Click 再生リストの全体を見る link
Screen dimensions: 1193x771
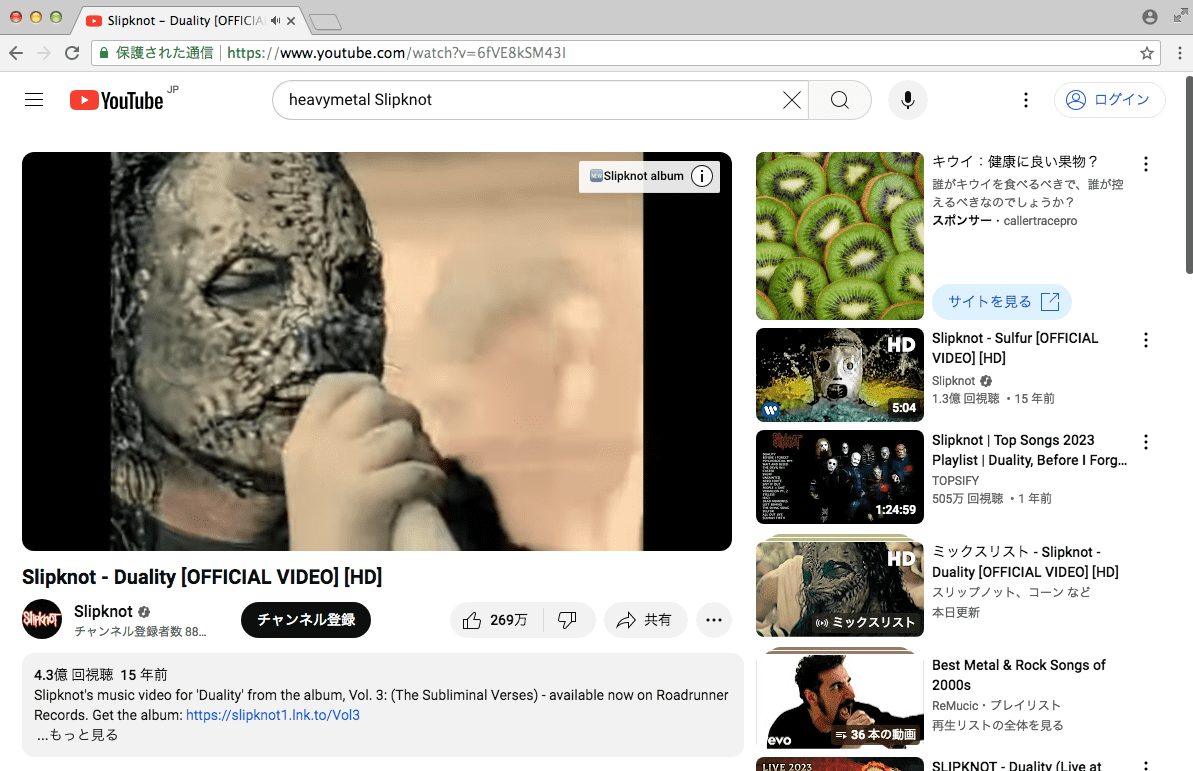(x=997, y=725)
